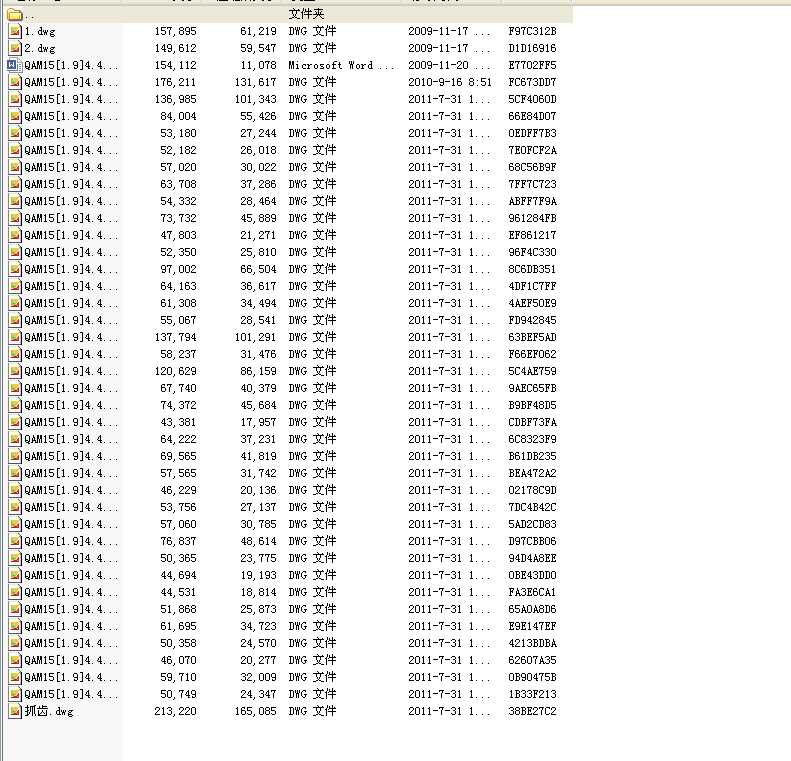This screenshot has height=761, width=791.
Task: Select file name 2.dwg
Action: click(40, 48)
